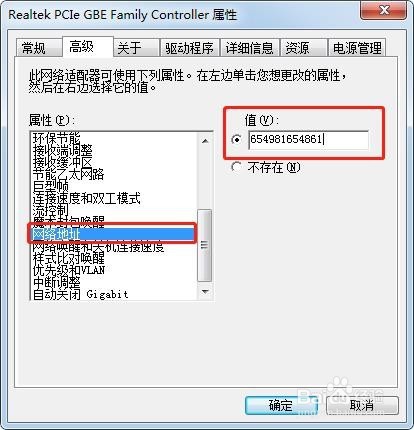The width and height of the screenshot is (414, 430).
Task: Switch to the 驱动程序 tab
Action: coord(189,48)
